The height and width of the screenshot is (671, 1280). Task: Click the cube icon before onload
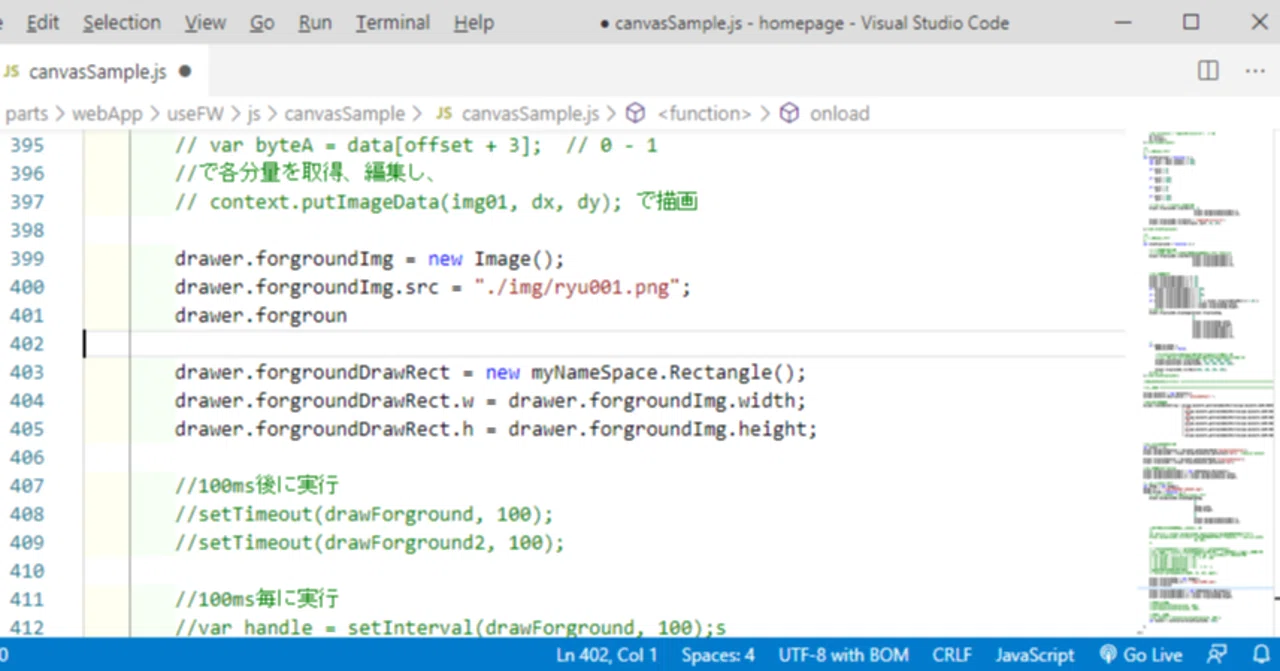[x=789, y=114]
